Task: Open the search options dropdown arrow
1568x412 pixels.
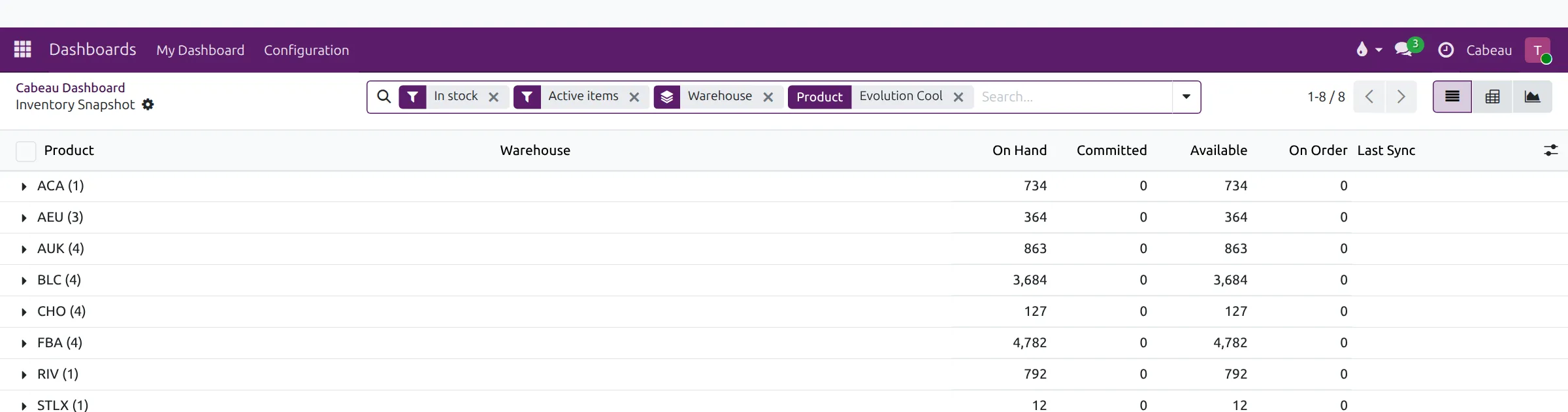Action: click(1186, 97)
